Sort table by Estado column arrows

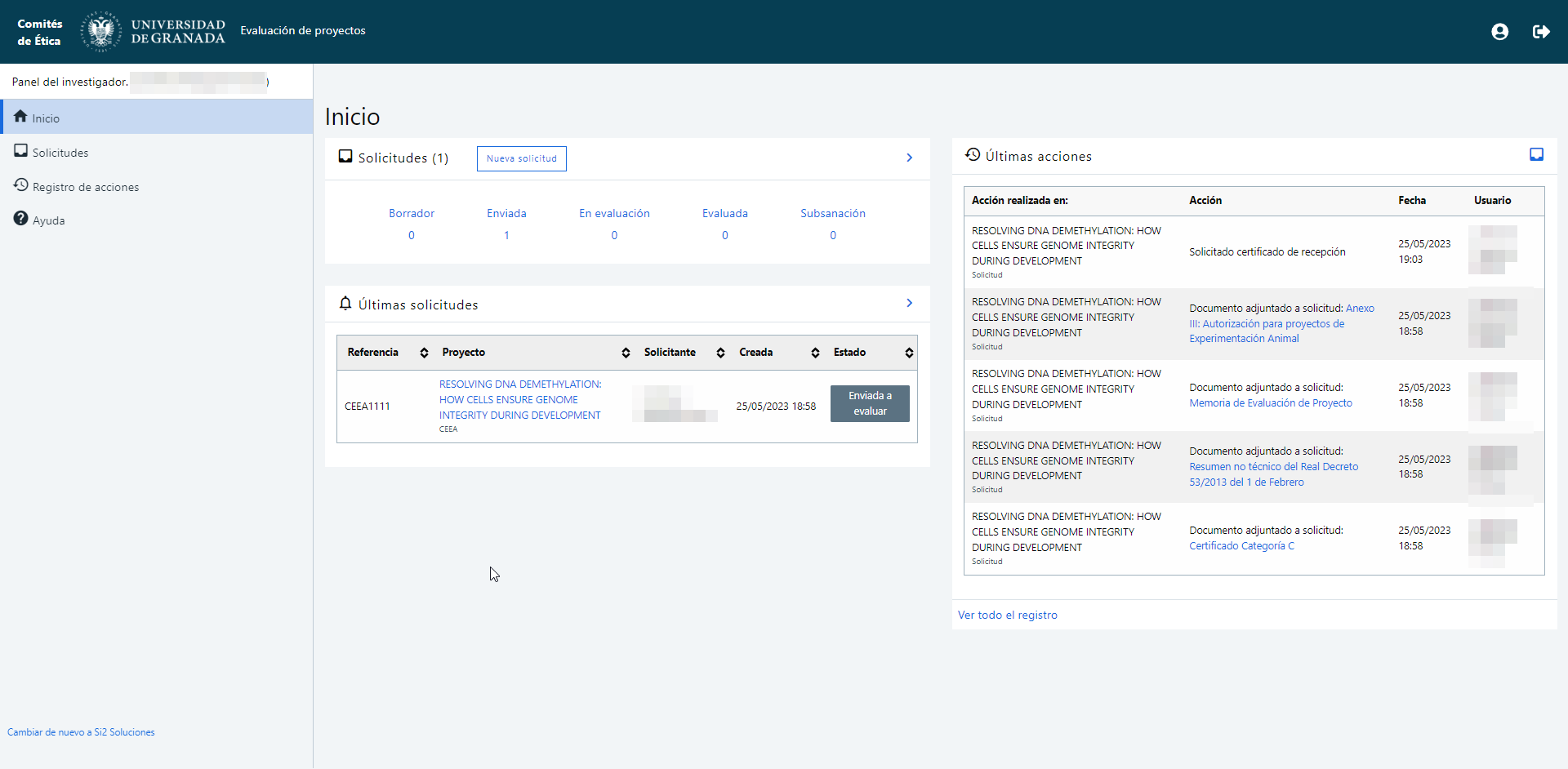[x=908, y=353]
